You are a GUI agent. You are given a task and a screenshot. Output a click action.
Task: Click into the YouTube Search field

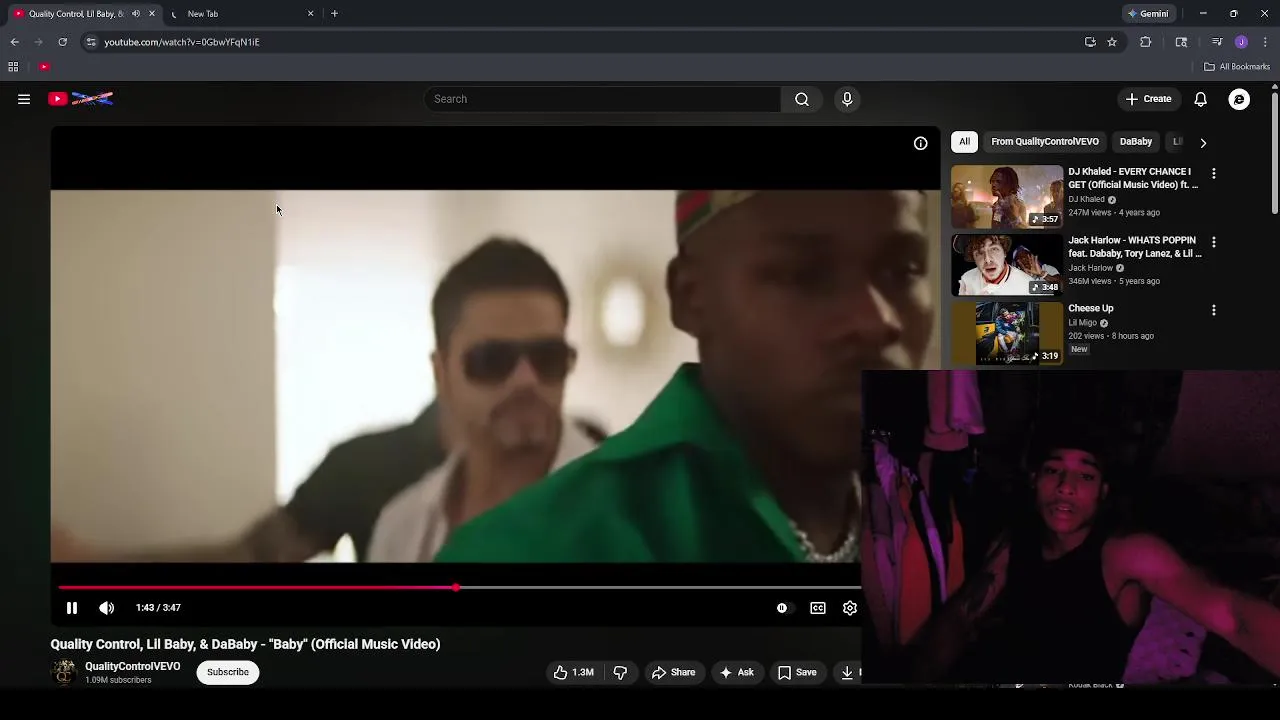[x=602, y=99]
